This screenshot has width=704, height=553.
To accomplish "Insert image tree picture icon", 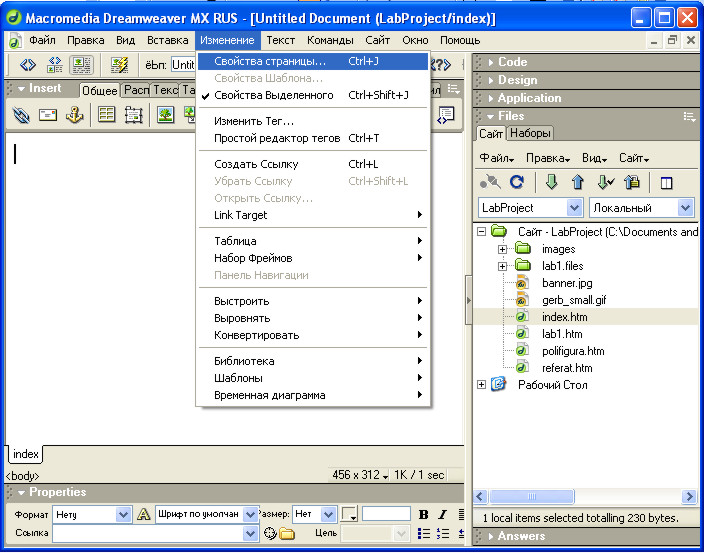I will (165, 115).
